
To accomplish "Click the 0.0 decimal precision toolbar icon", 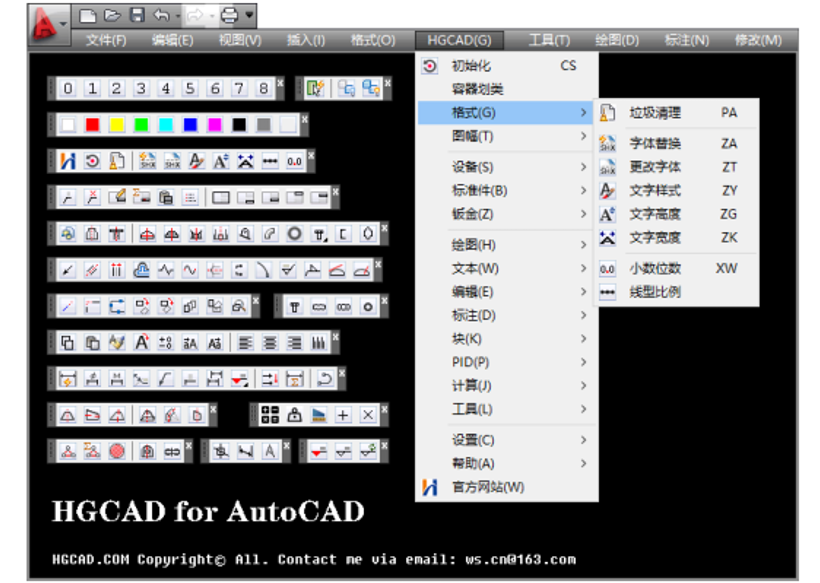I will (295, 162).
